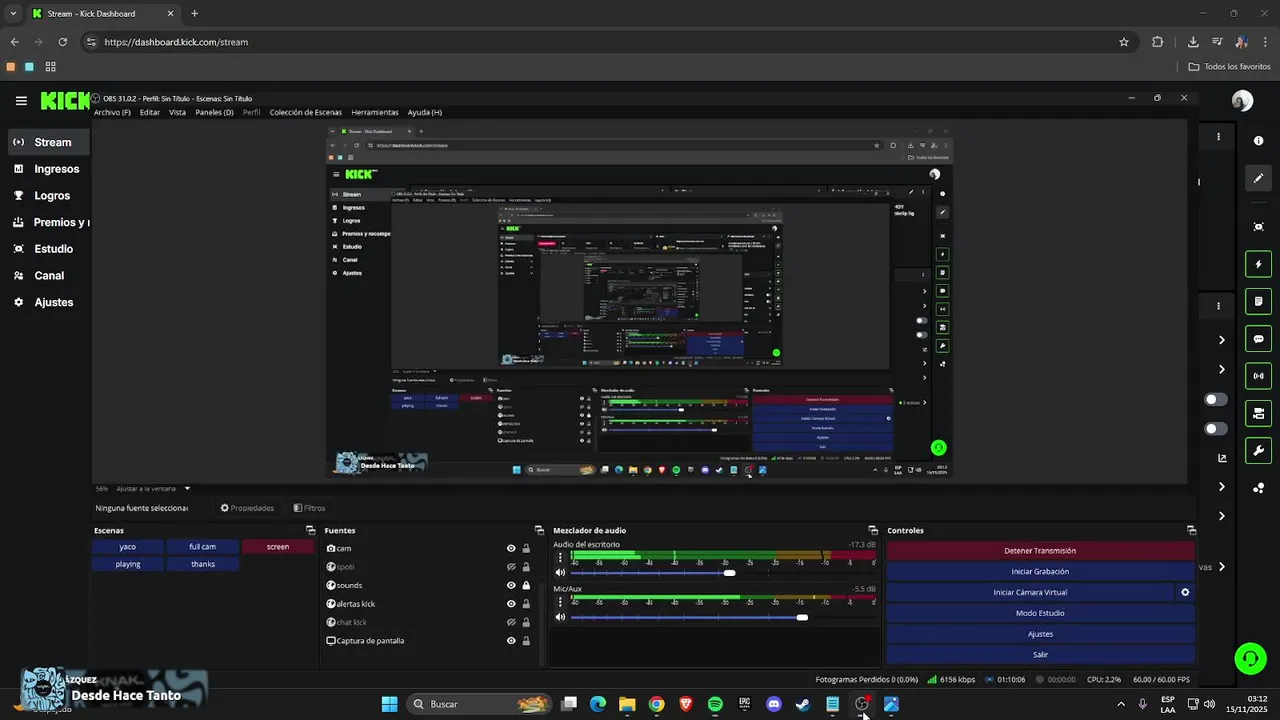Image resolution: width=1280 pixels, height=720 pixels.
Task: Click the document notes icon in Kick sidebar
Action: [1258, 302]
